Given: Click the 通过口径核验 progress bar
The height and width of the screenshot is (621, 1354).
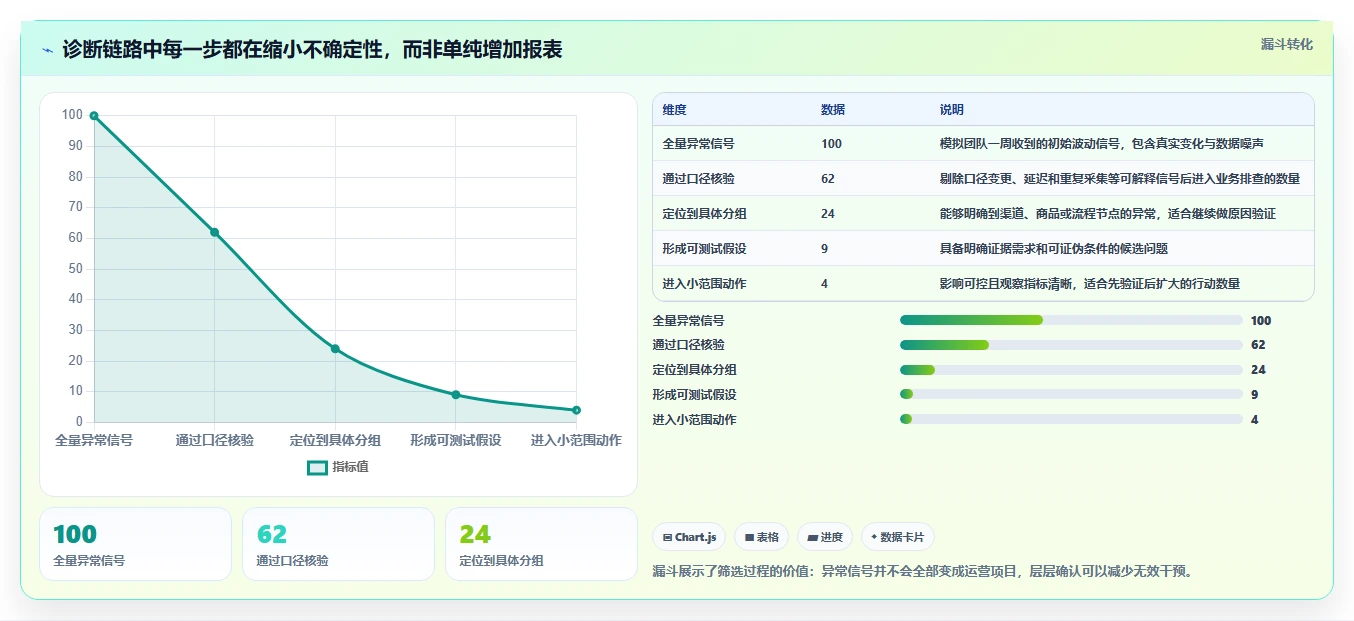Looking at the screenshot, I should click(1071, 345).
